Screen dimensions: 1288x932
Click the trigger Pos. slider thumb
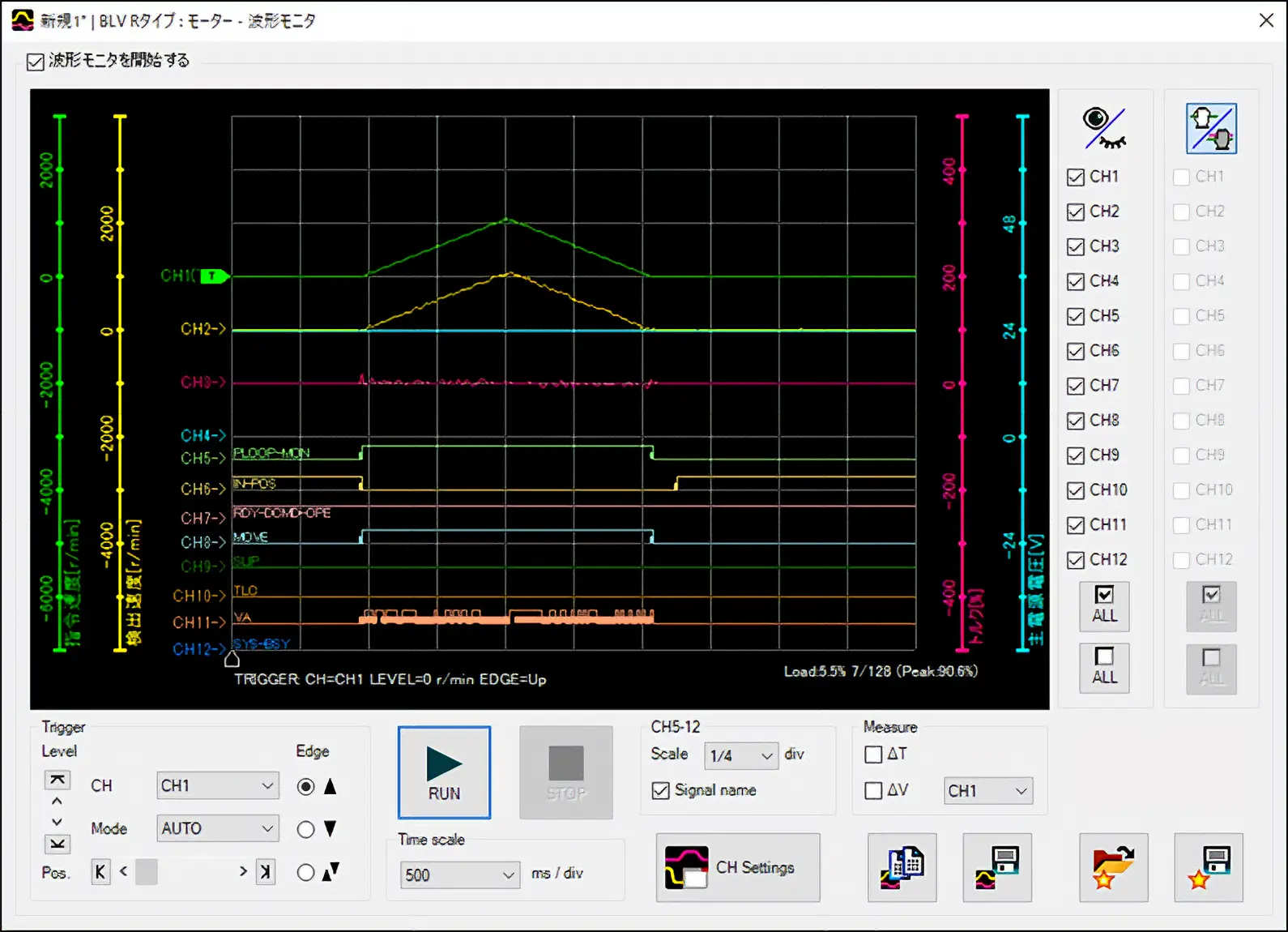[x=147, y=872]
